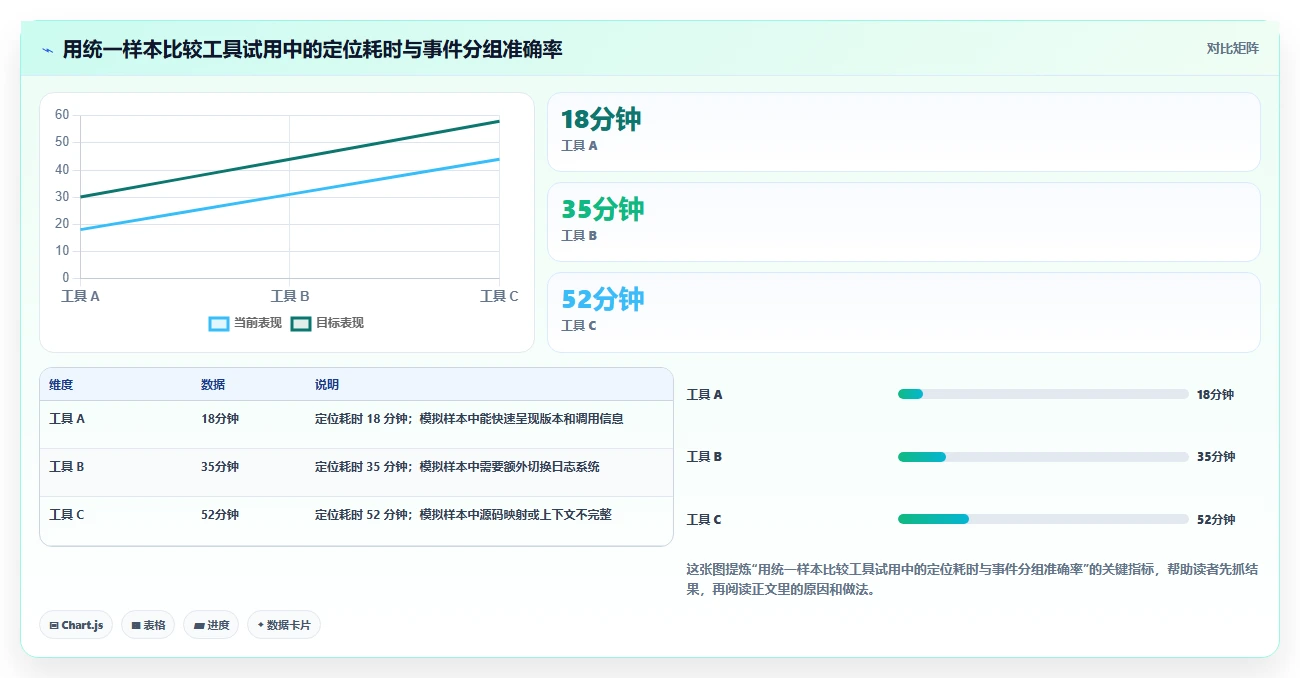Viewport: 1300px width, 678px height.
Task: Click the 18分钟 value beside the progress bar
Action: (x=1215, y=395)
